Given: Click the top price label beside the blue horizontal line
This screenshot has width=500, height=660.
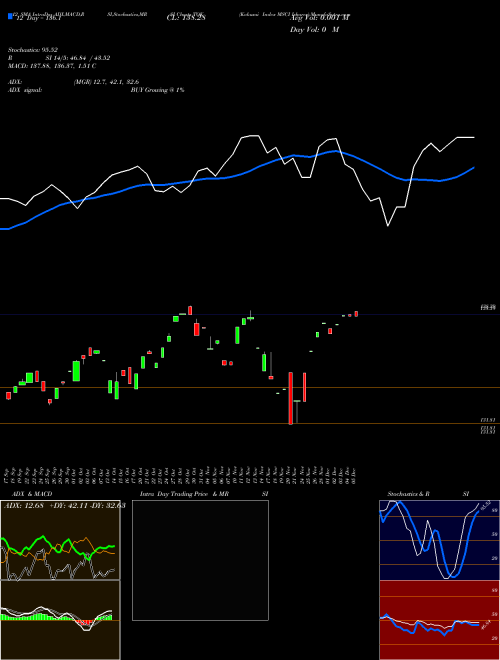Looking at the screenshot, I should 488,308.
